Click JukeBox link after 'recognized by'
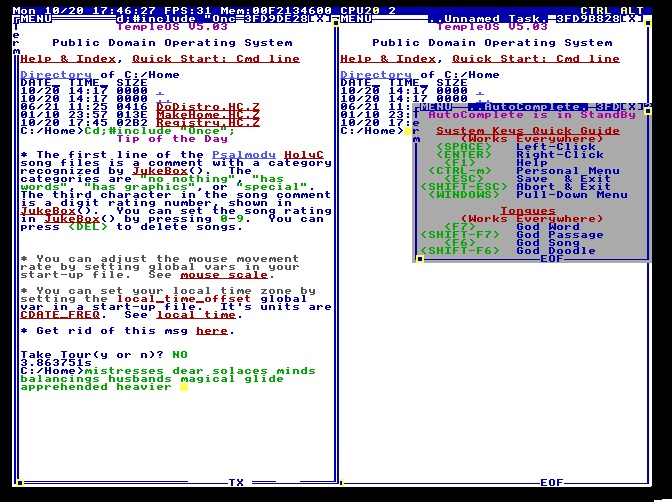Image resolution: width=672 pixels, height=502 pixels. coord(160,171)
